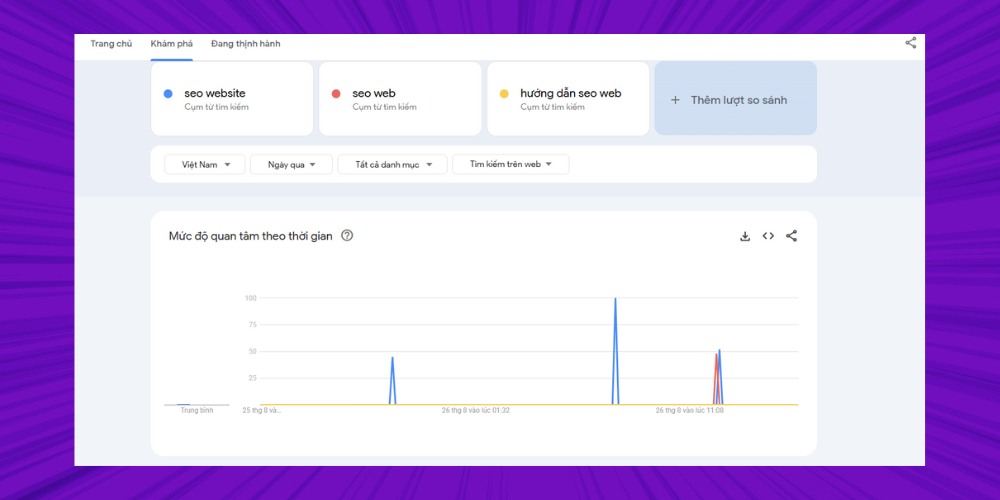1000x500 pixels.
Task: Switch to the Đang thịnh hành tab
Action: pyautogui.click(x=246, y=44)
